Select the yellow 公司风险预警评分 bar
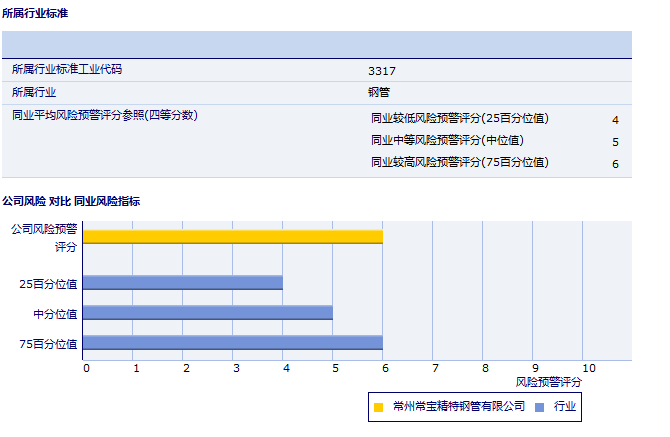 click(232, 237)
